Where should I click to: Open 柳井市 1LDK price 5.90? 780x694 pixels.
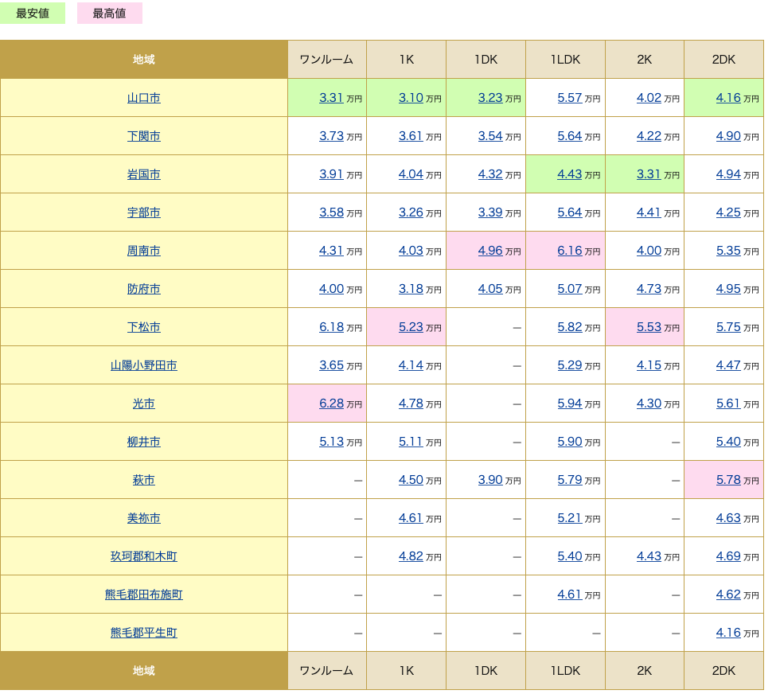(x=569, y=442)
